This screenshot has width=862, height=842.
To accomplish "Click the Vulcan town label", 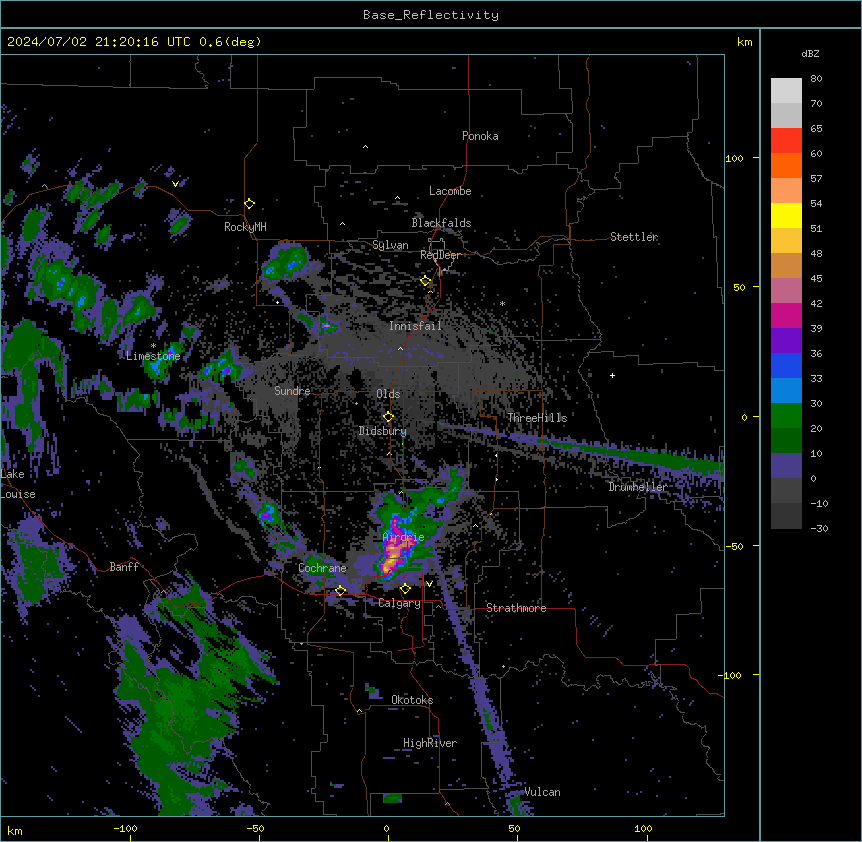I will tap(542, 792).
